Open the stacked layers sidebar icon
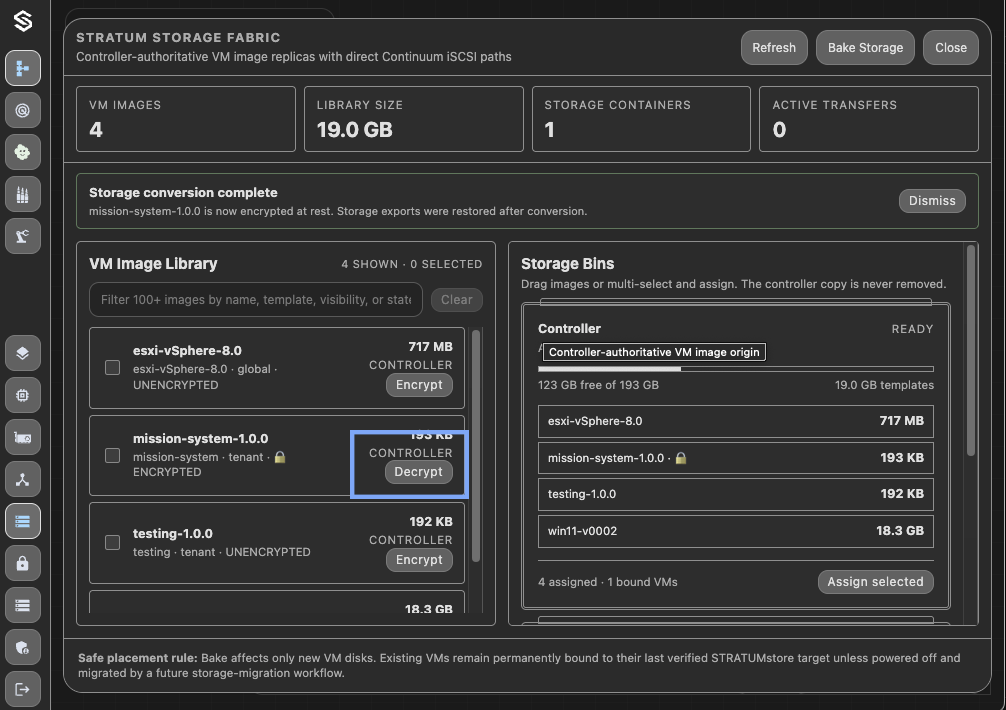Screen dimensions: 1006x710 (x=23, y=353)
